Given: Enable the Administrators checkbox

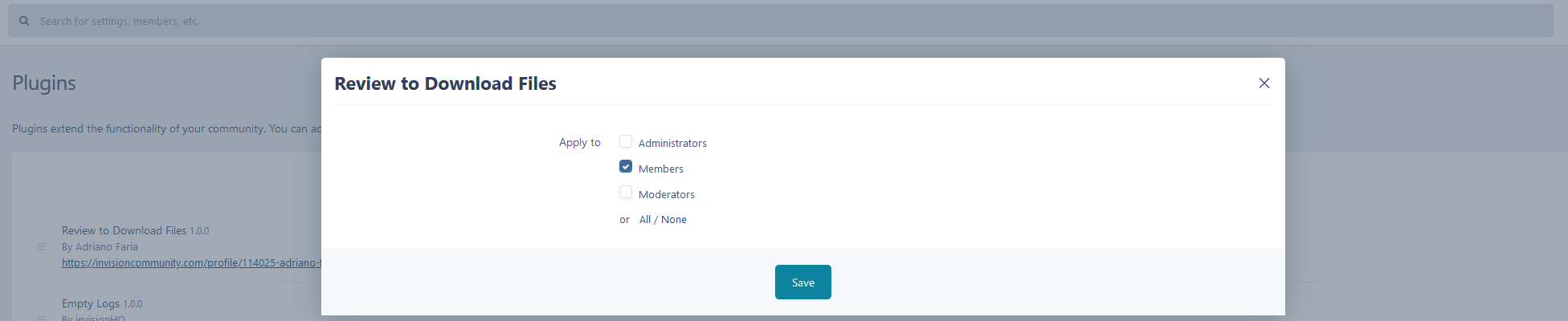Looking at the screenshot, I should (626, 142).
